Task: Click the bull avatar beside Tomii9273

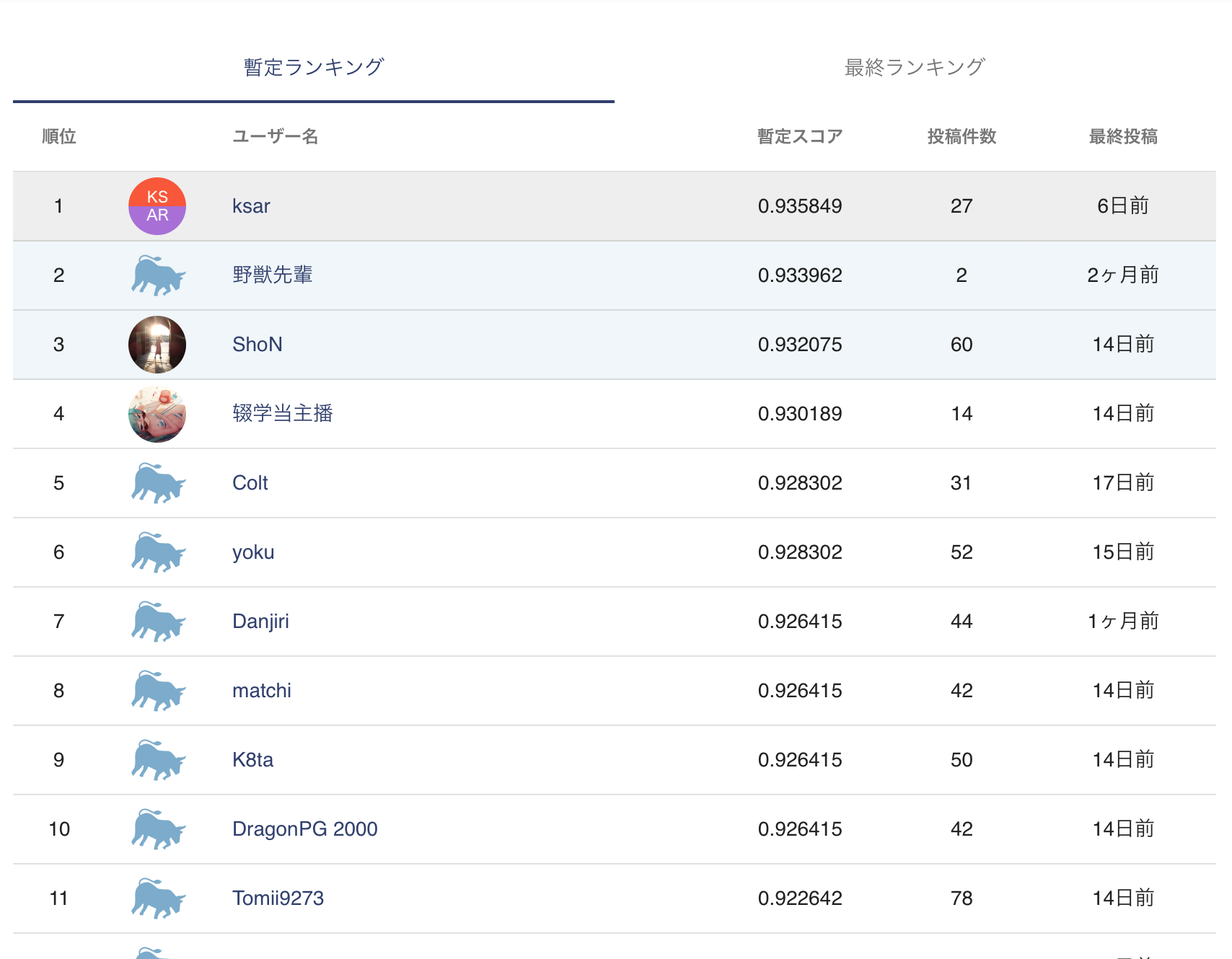Action: point(158,898)
